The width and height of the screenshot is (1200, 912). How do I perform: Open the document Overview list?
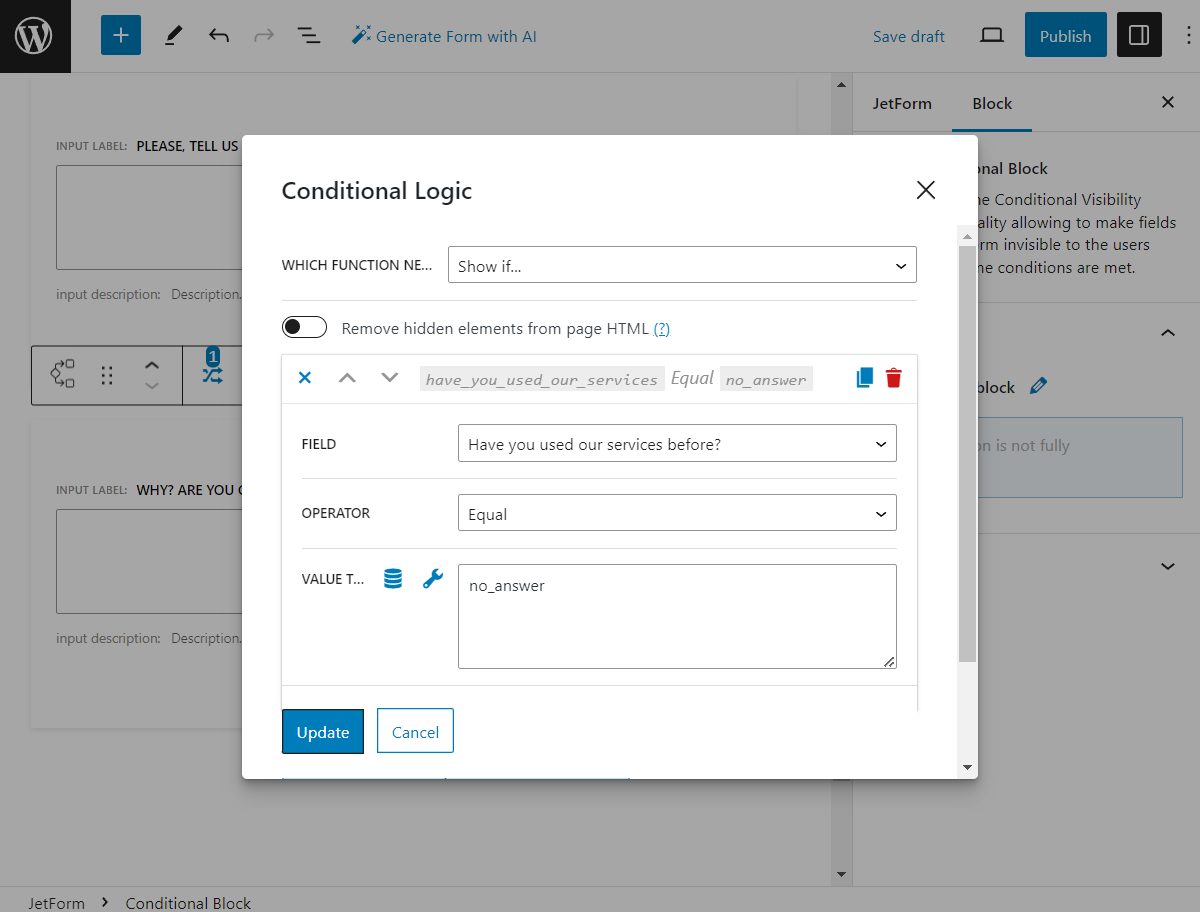[x=309, y=34]
